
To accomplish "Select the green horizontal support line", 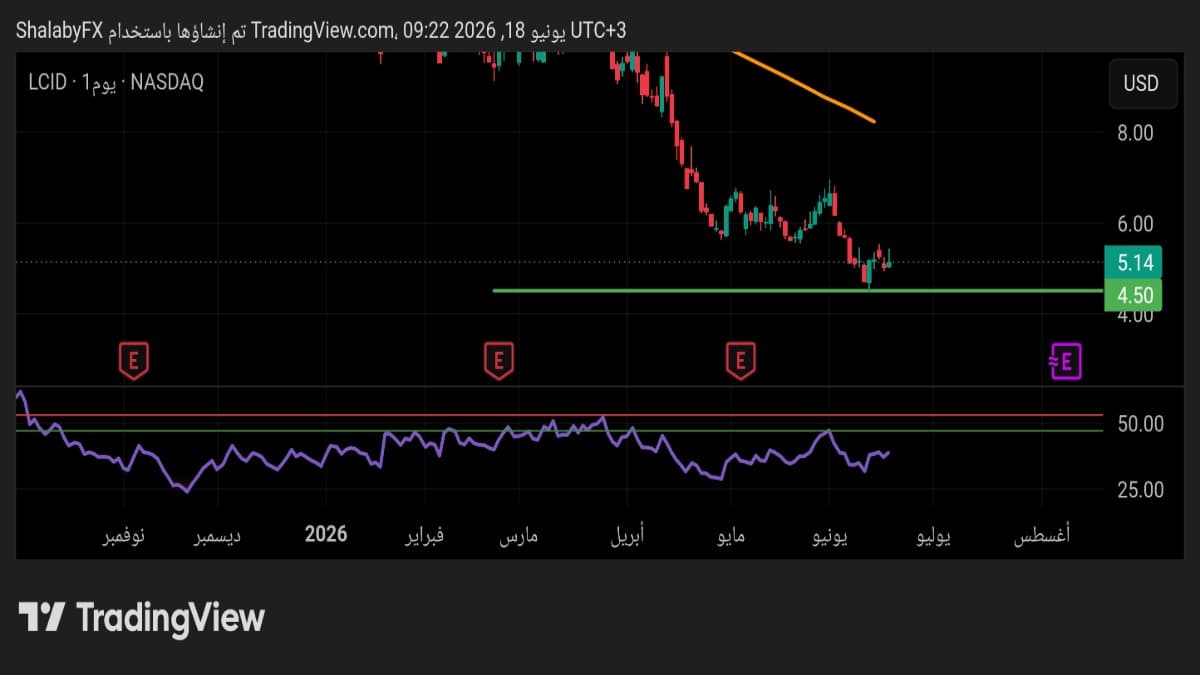I will [x=798, y=291].
